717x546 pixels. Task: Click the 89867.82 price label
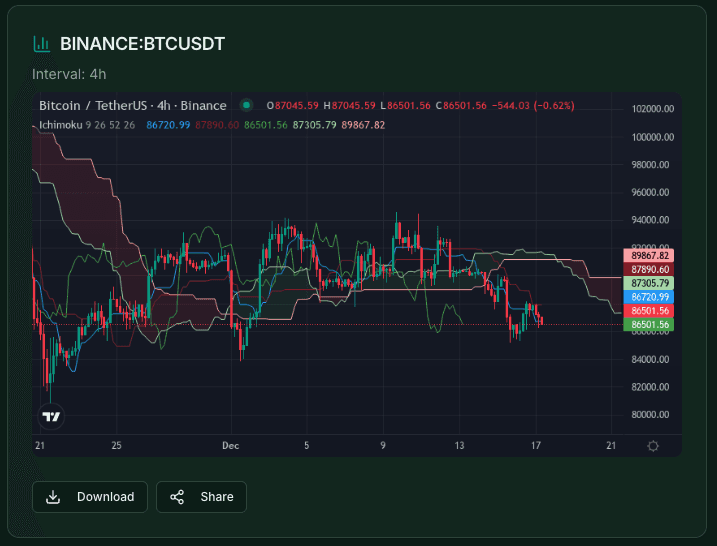coord(648,256)
